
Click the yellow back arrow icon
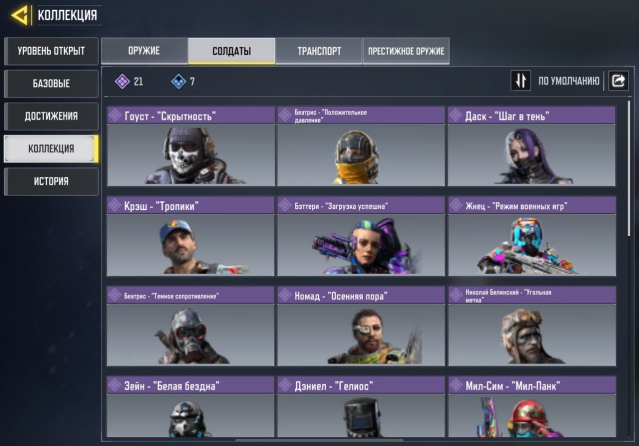click(20, 15)
